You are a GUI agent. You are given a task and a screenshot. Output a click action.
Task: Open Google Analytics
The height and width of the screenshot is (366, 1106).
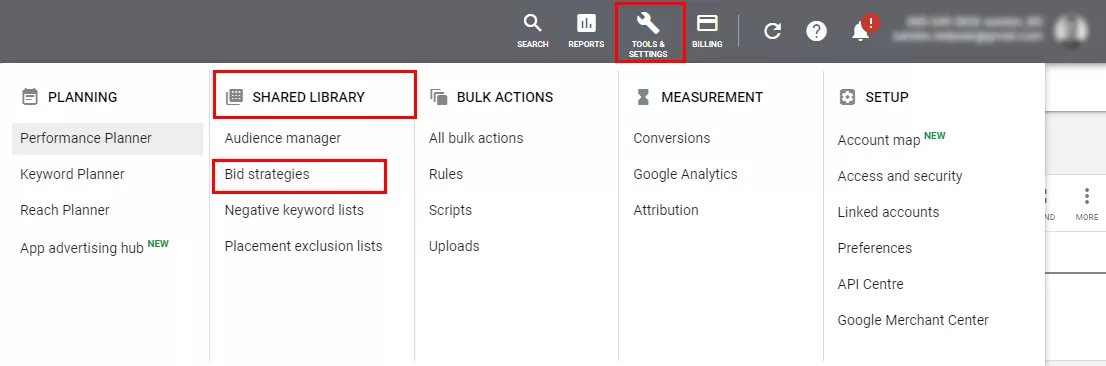(x=686, y=174)
